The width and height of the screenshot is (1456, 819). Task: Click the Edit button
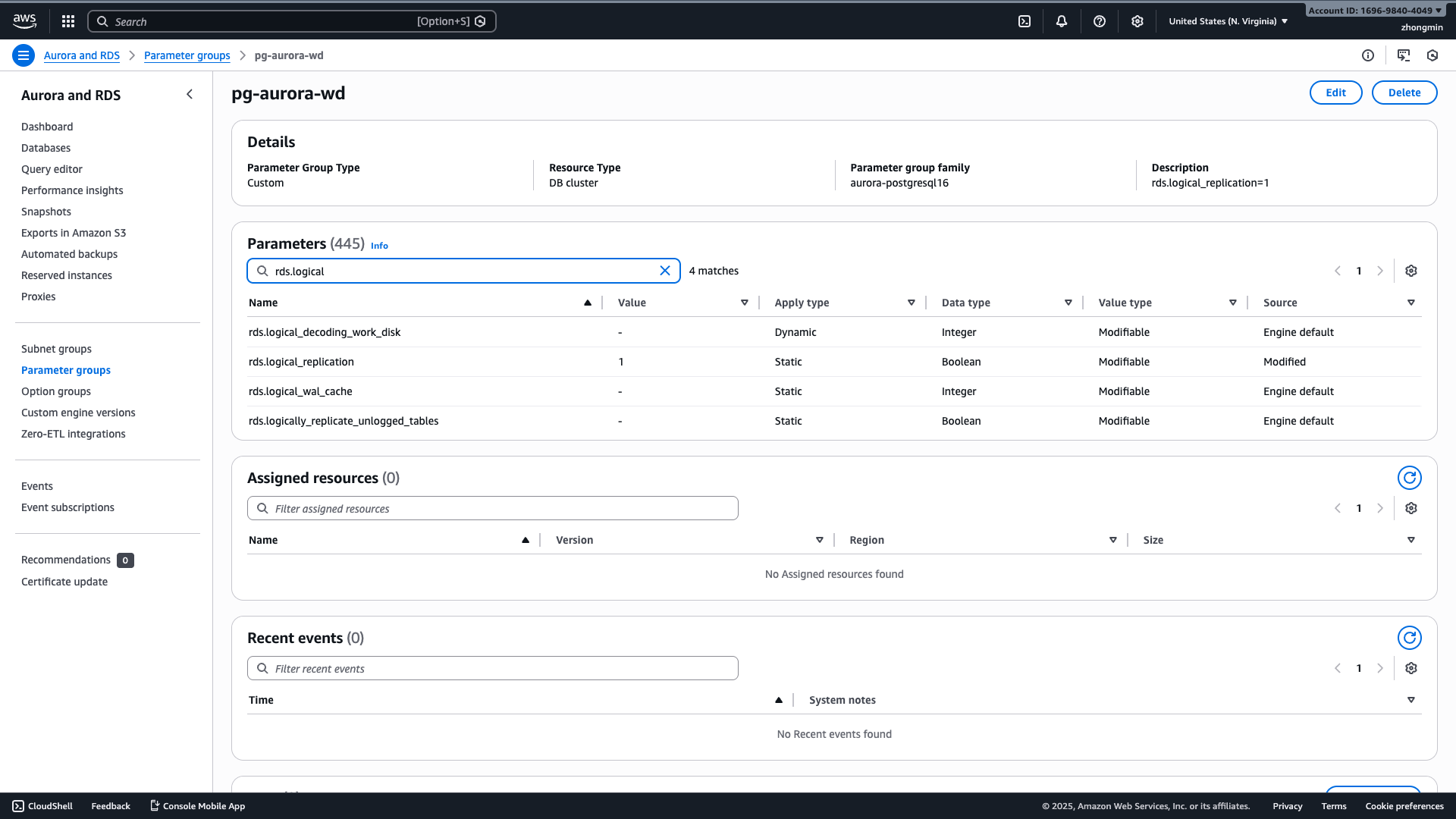pos(1335,93)
